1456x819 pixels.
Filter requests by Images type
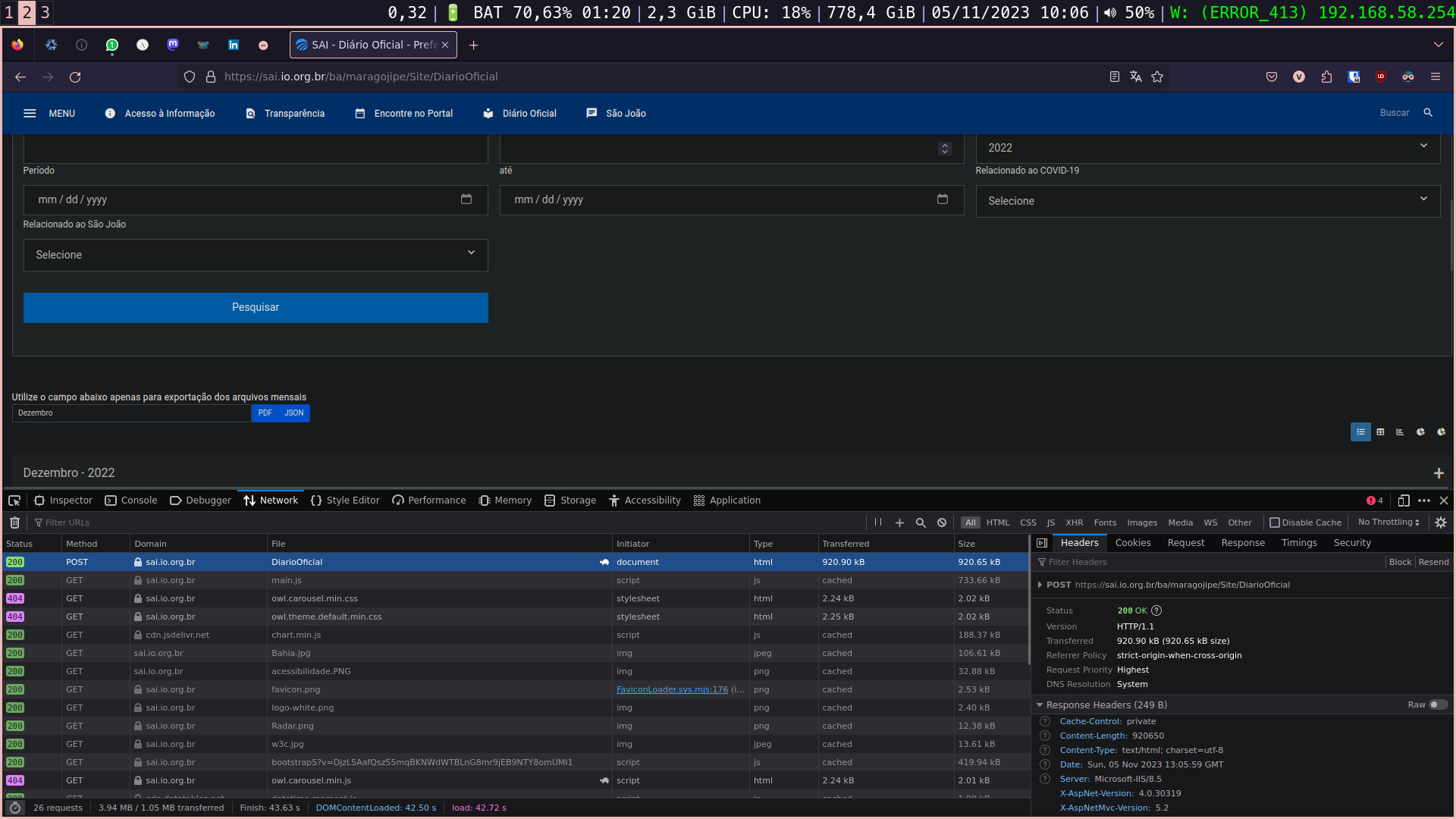(1142, 522)
